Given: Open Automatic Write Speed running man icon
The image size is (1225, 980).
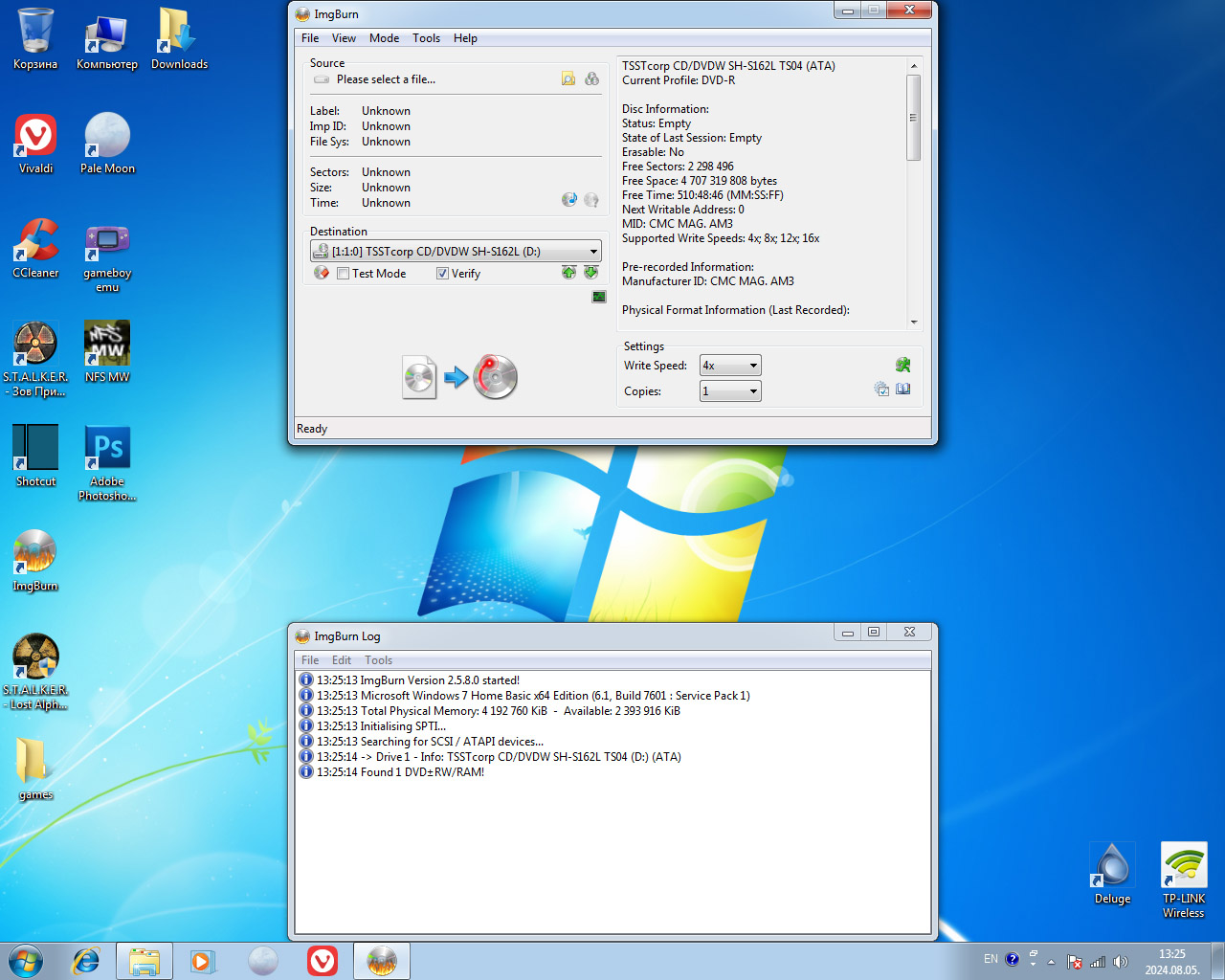Looking at the screenshot, I should (x=902, y=365).
